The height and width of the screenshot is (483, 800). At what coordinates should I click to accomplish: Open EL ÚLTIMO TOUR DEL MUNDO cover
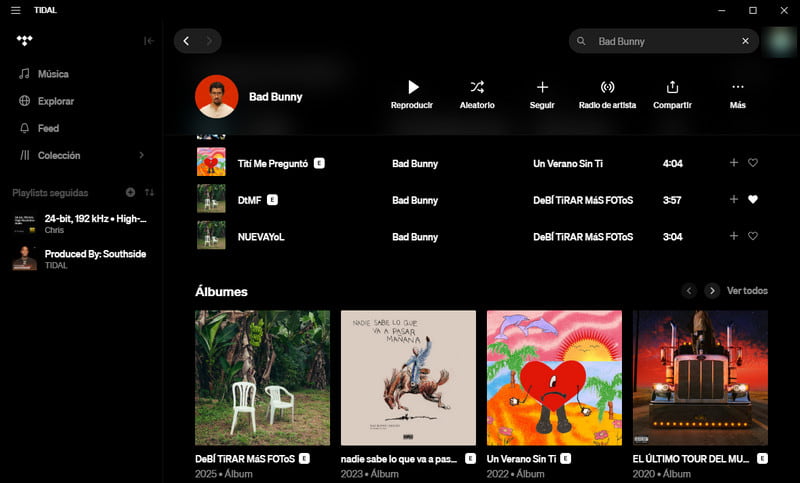[700, 378]
